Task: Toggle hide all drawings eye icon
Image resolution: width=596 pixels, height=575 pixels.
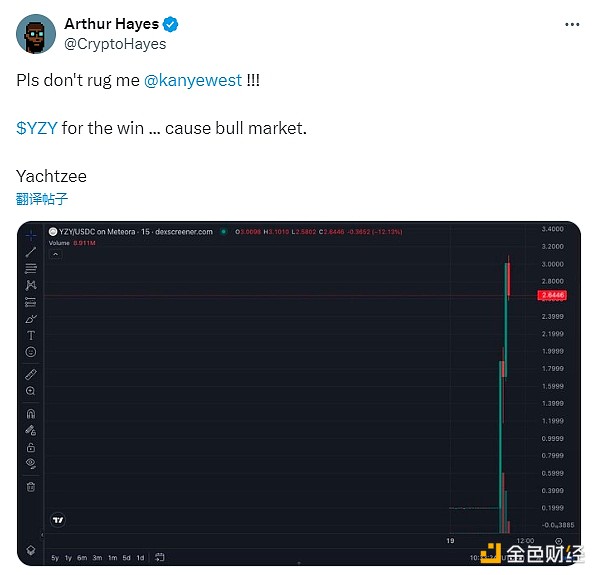Action: [x=31, y=464]
